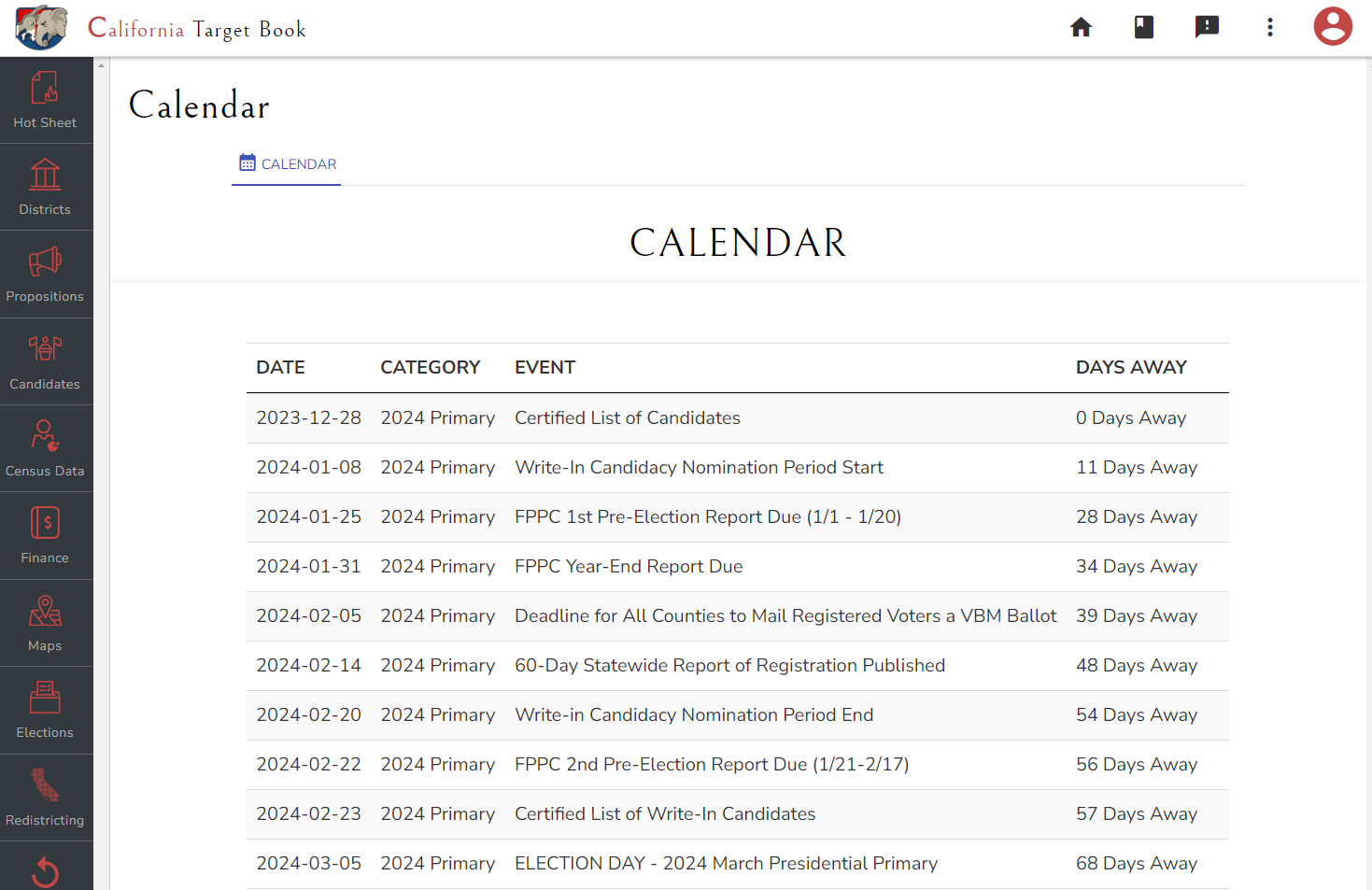Select the date 2024-03-05
1372x890 pixels.
[x=309, y=864]
